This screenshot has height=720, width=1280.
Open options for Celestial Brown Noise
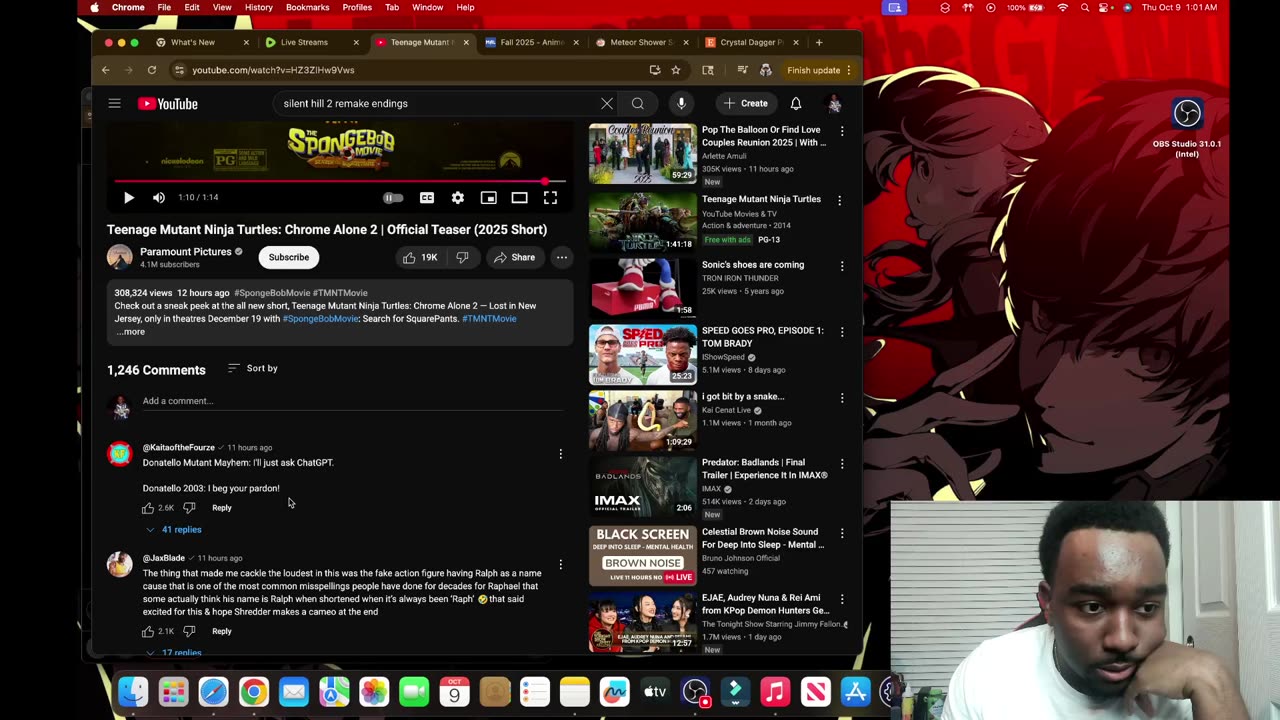click(841, 533)
